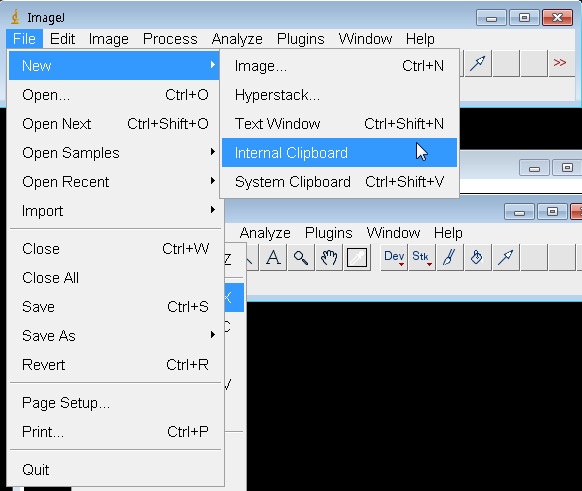Screen dimensions: 582x491
Task: Choose Close All menu item
Action: pyautogui.click(x=115, y=278)
